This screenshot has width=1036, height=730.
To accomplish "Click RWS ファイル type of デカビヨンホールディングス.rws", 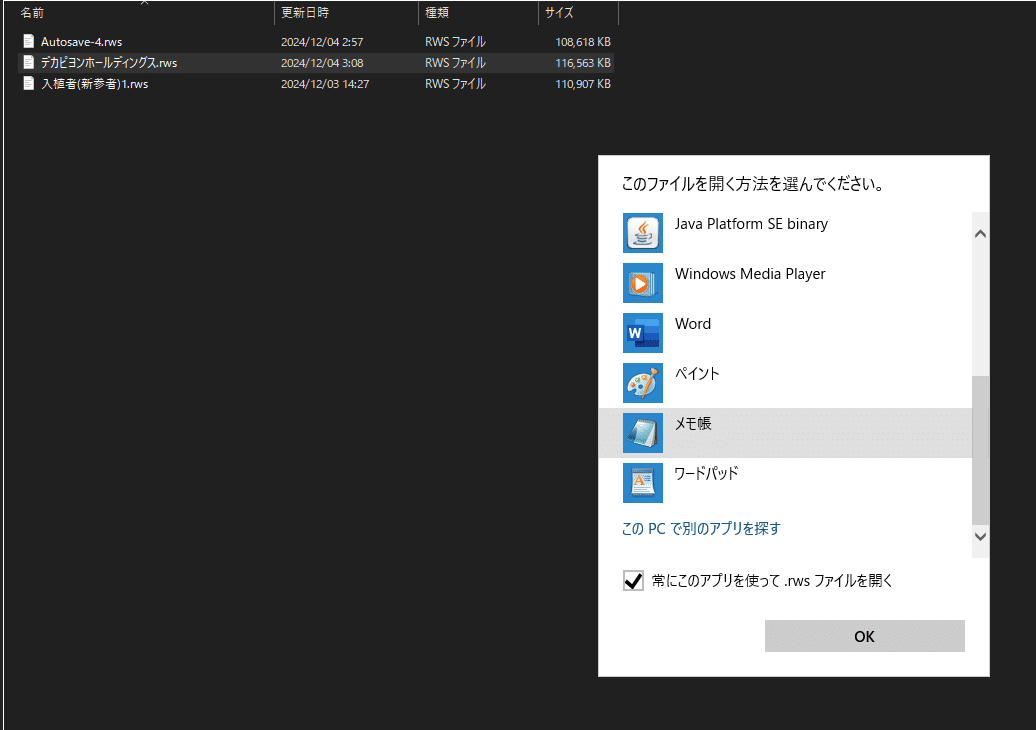I will coord(455,63).
